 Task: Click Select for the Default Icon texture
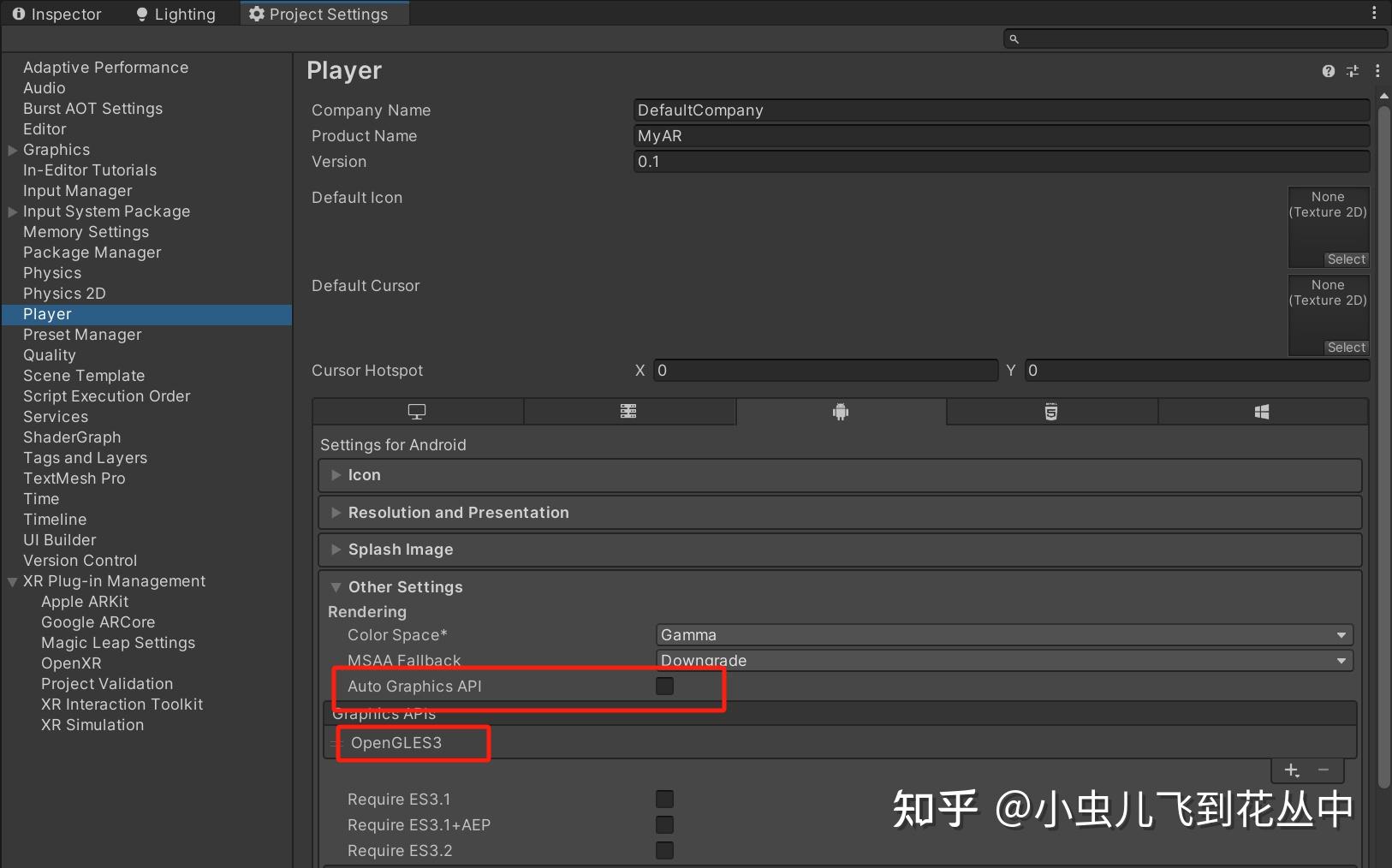(x=1347, y=259)
